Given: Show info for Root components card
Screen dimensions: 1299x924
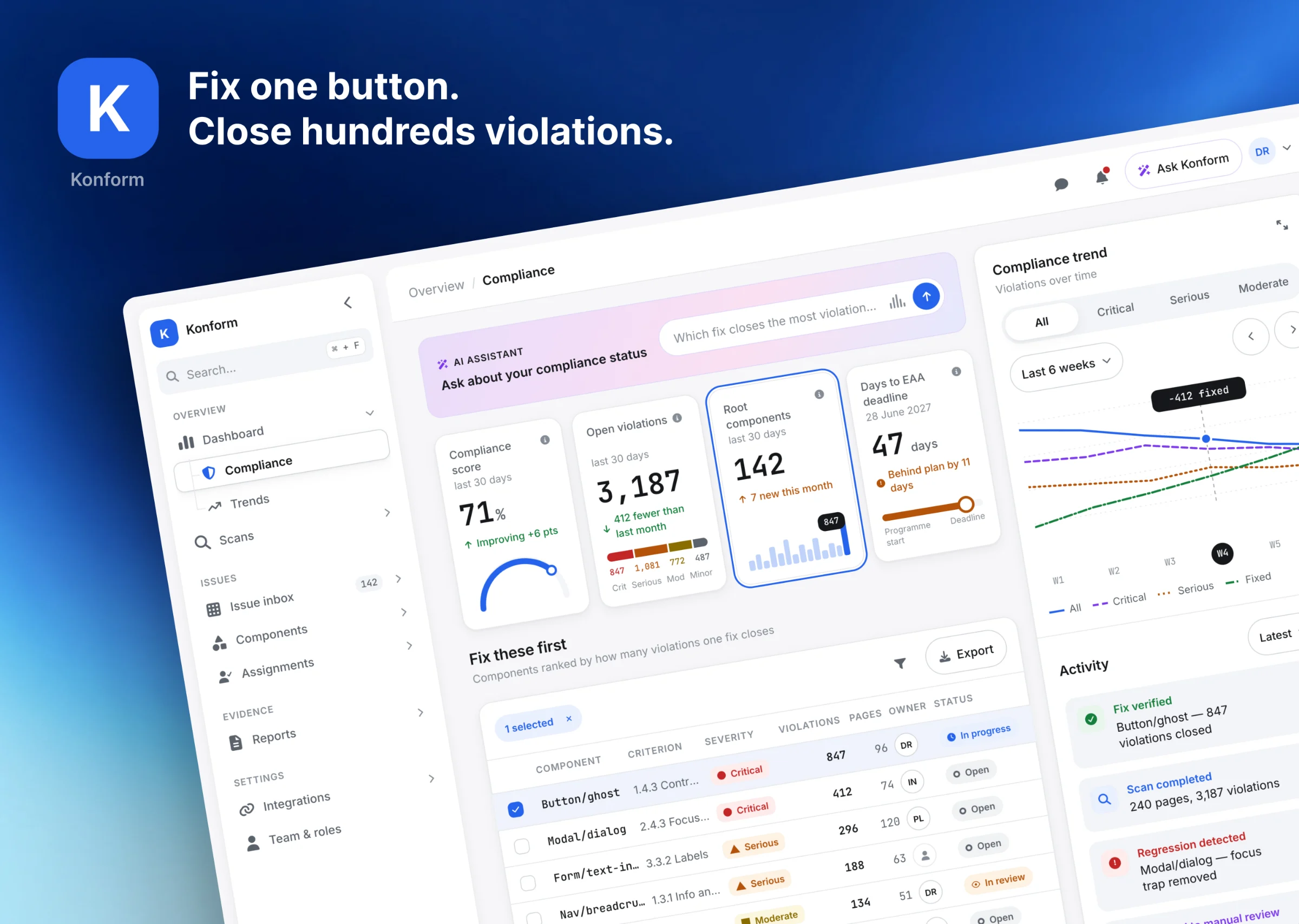Looking at the screenshot, I should coord(819,394).
